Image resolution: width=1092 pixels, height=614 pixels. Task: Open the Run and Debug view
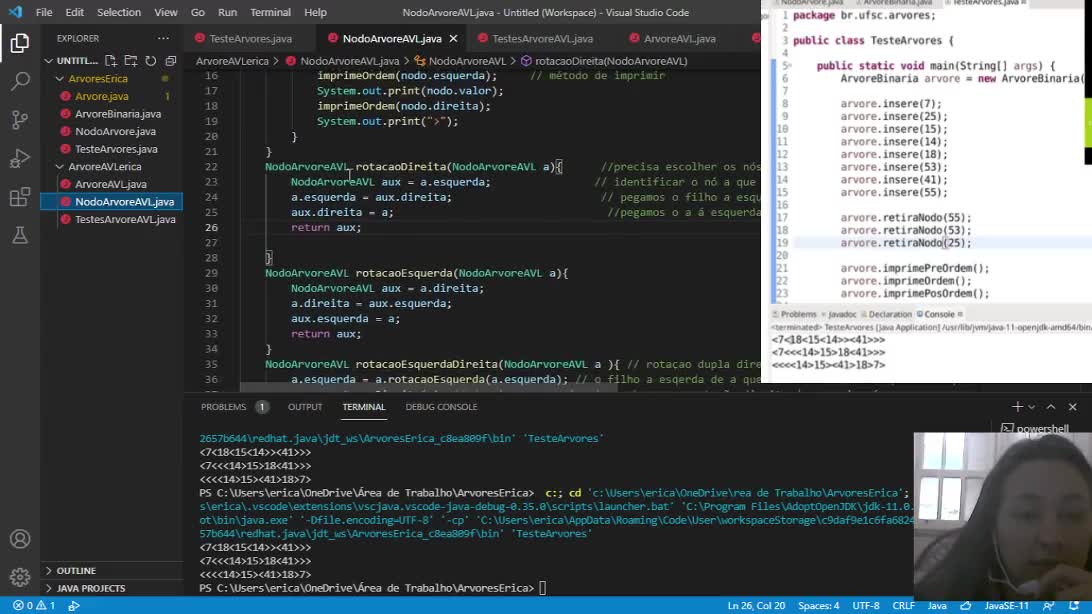point(20,158)
